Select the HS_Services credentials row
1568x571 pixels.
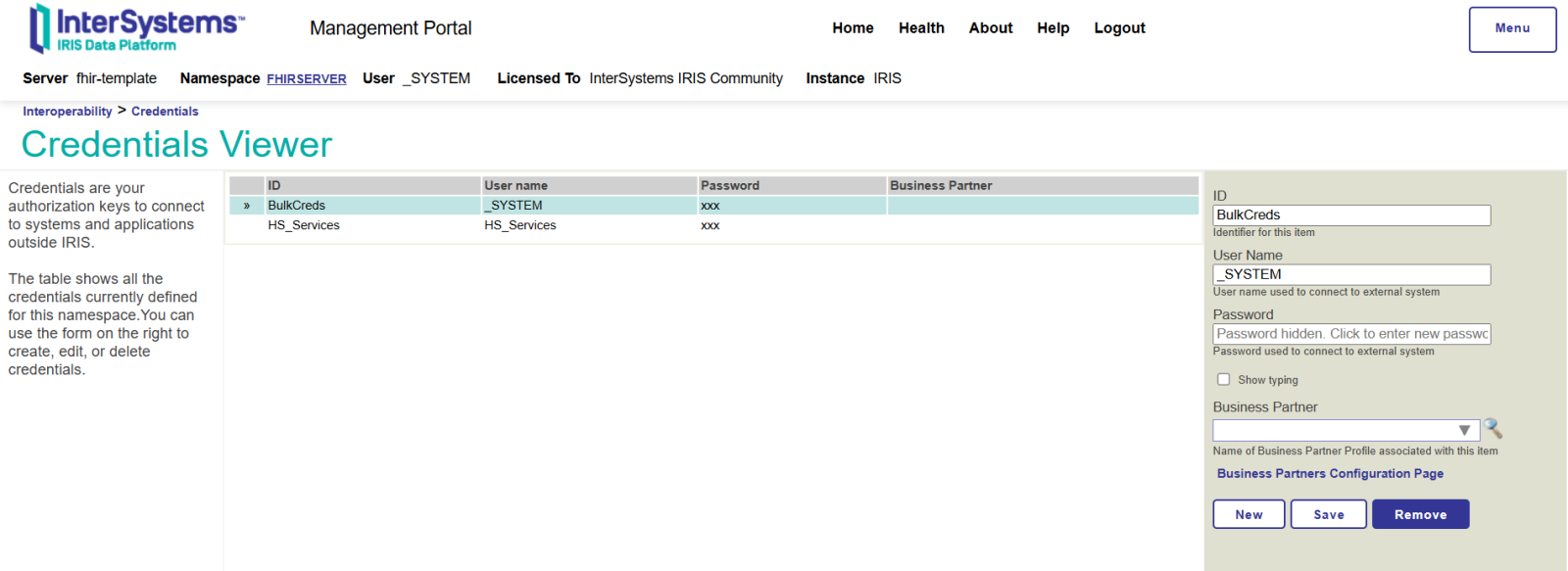(x=713, y=225)
